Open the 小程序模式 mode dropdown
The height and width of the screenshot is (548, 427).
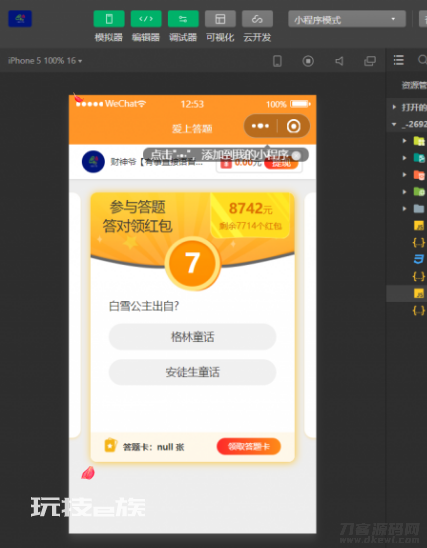(347, 19)
